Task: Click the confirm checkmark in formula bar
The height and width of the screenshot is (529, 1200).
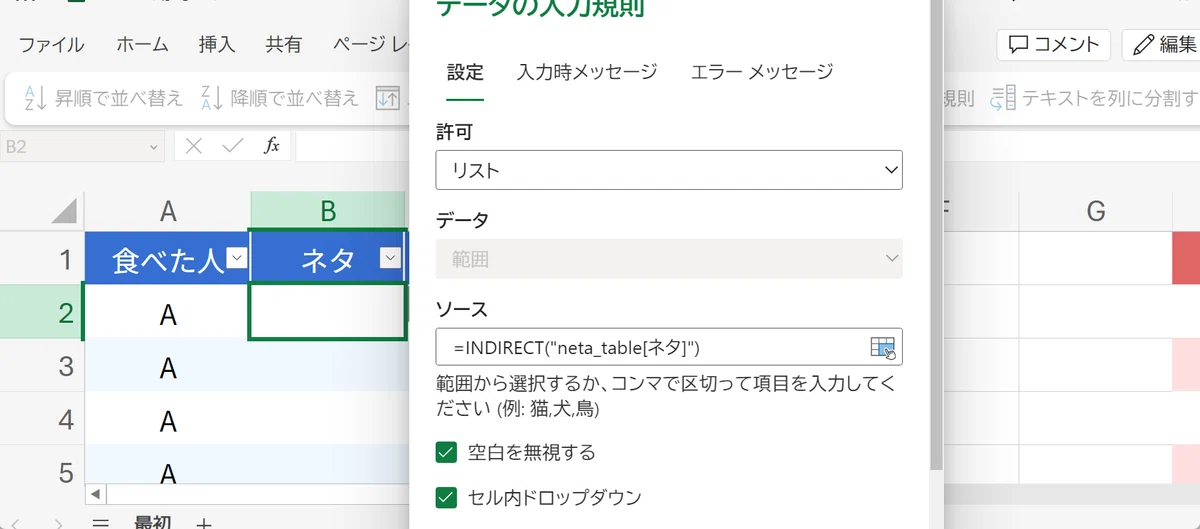Action: click(x=233, y=146)
